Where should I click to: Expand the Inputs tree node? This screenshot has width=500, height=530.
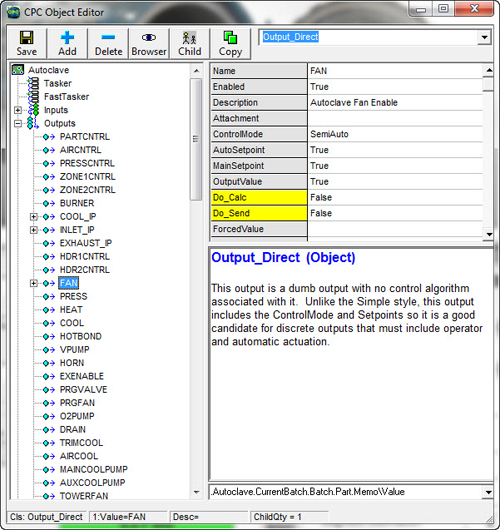(18, 110)
